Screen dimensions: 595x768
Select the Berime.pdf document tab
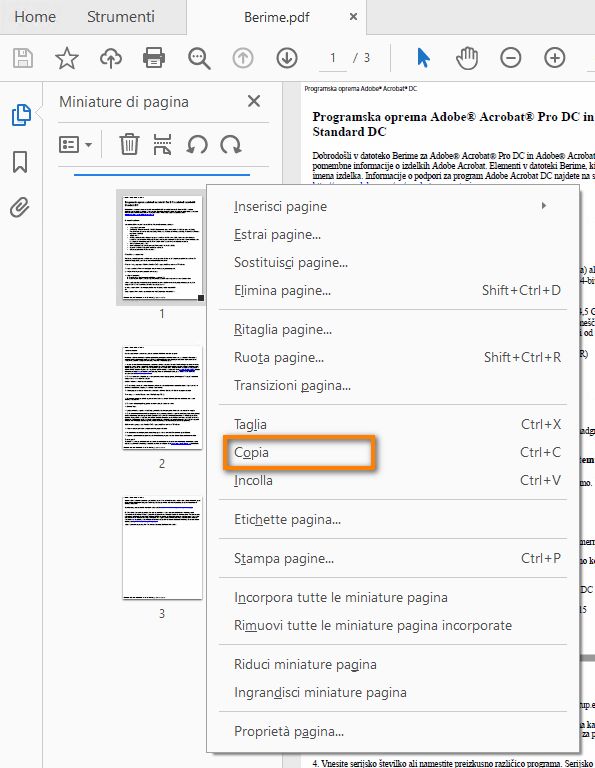pos(277,17)
